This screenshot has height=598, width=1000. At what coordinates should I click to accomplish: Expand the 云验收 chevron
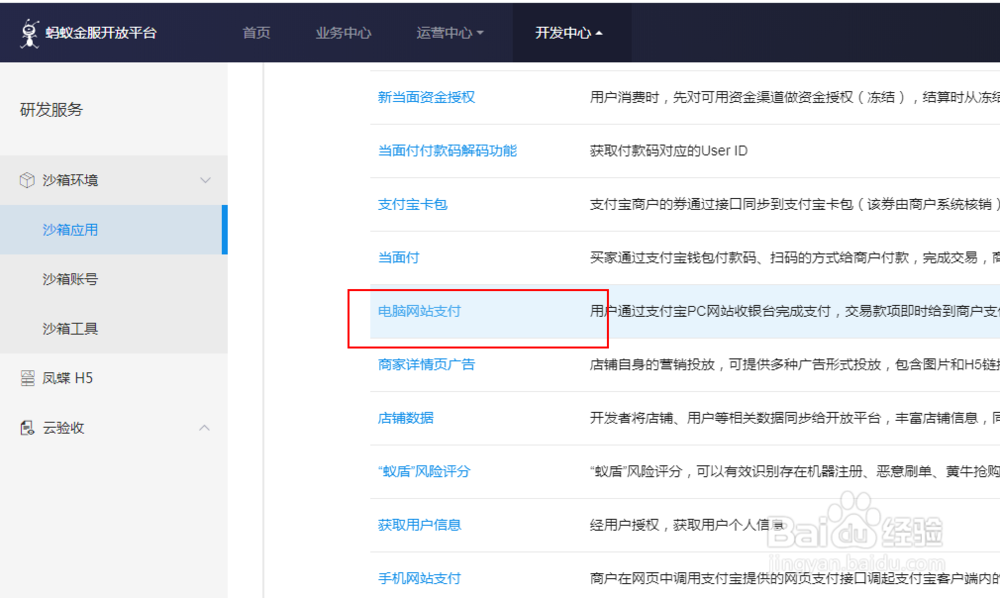(204, 428)
